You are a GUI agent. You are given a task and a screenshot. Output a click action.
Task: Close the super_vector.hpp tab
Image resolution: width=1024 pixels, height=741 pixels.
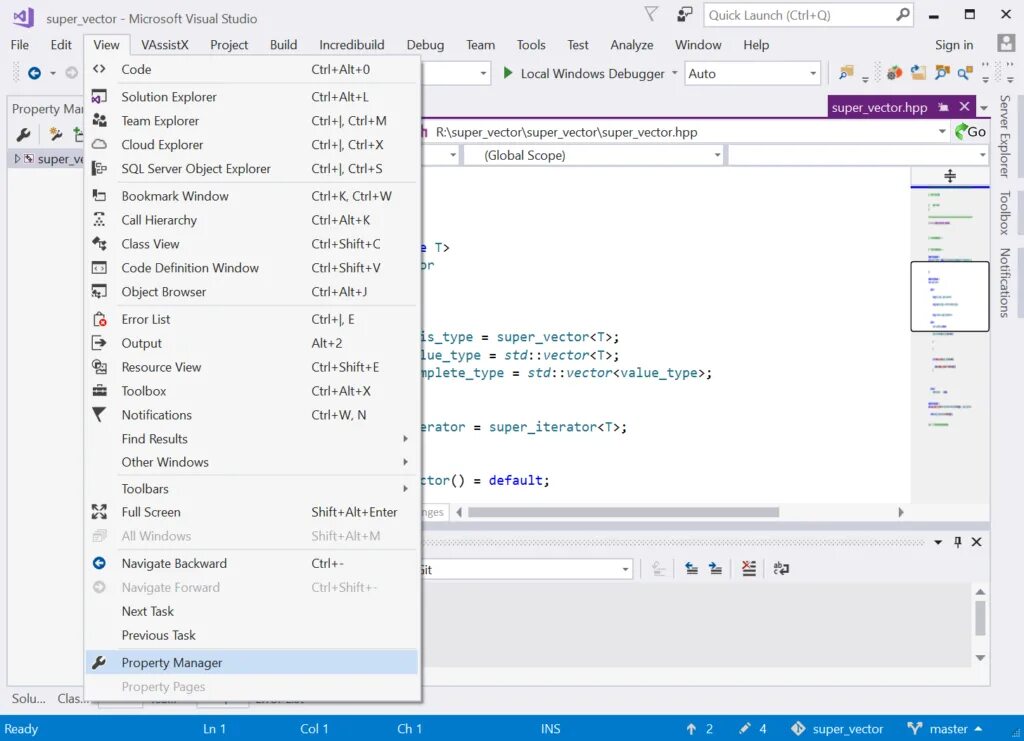tap(965, 106)
